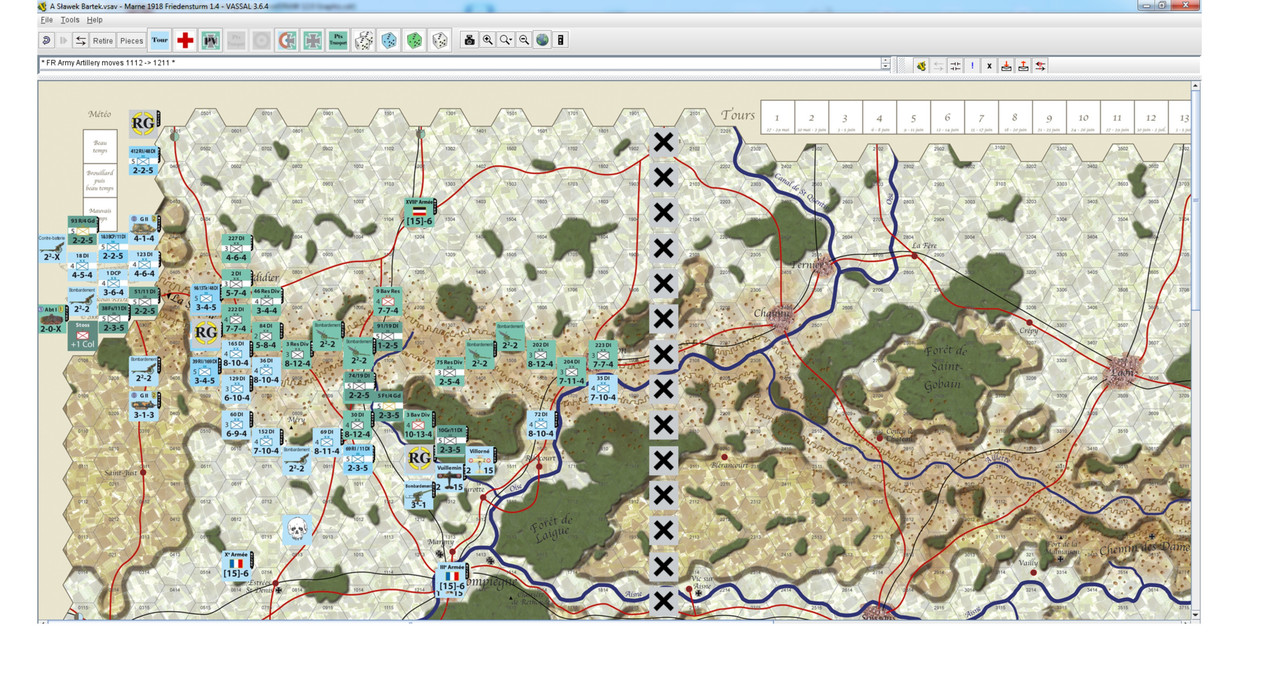Click turn 10 on the Tours track
This screenshot has height=693, width=1280.
coord(1083,117)
